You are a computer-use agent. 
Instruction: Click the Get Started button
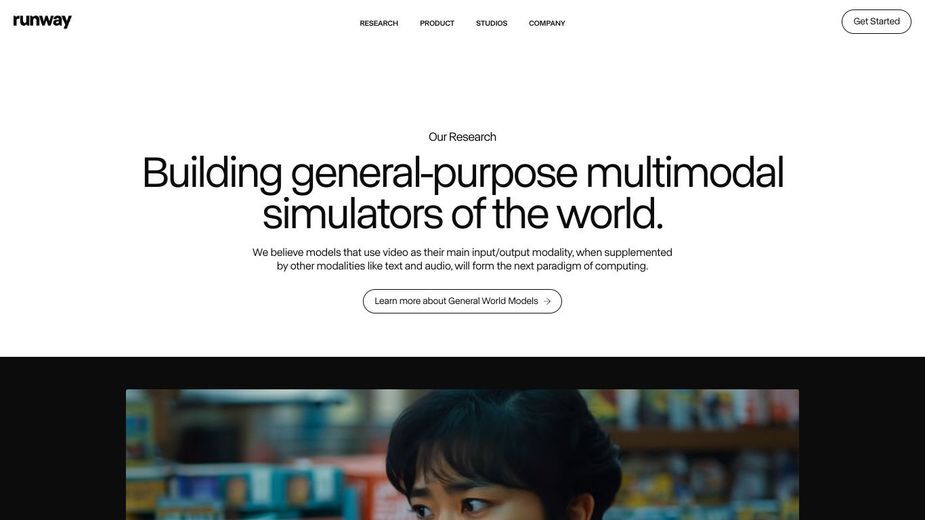pos(876,21)
